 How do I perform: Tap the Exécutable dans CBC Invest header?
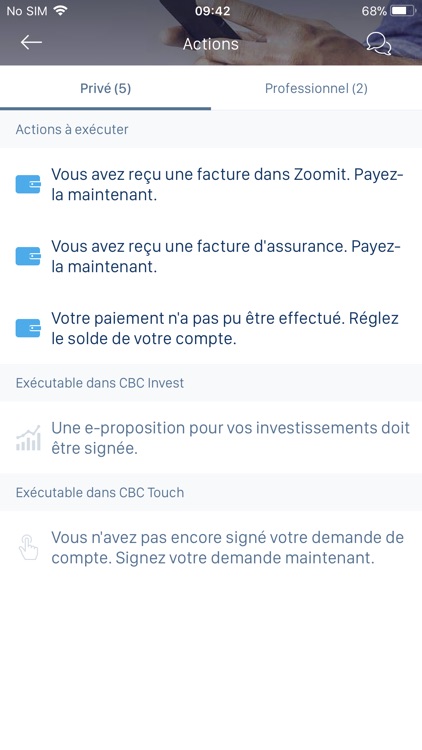(100, 383)
